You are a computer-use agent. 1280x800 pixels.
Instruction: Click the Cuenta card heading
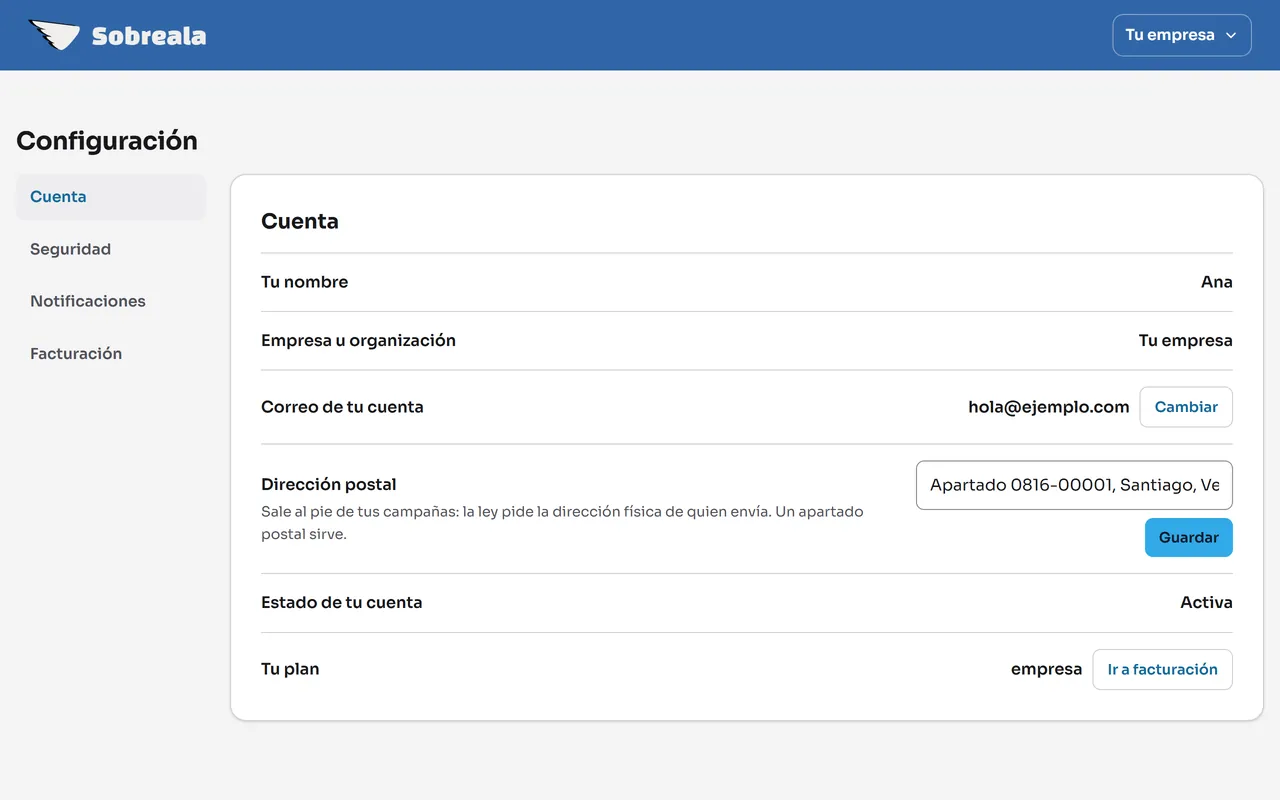tap(300, 221)
